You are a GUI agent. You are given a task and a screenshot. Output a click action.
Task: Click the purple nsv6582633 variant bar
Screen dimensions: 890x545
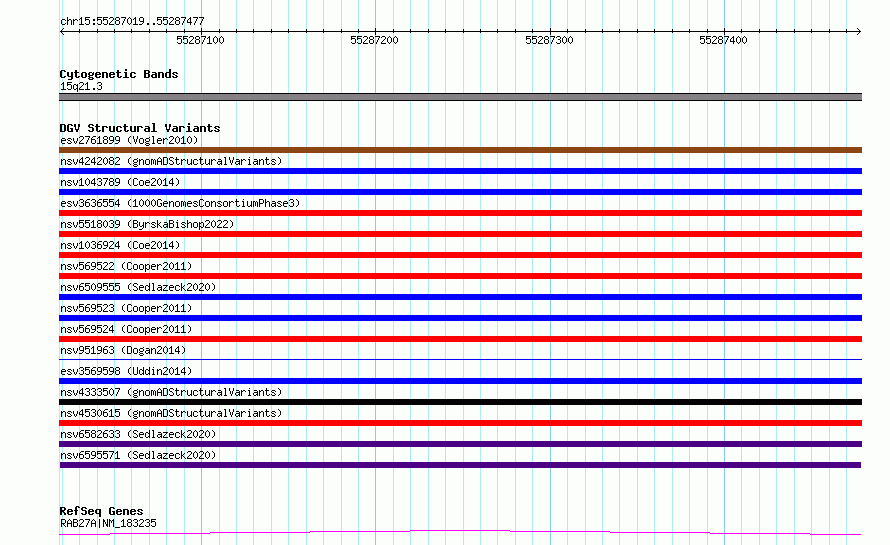click(460, 444)
